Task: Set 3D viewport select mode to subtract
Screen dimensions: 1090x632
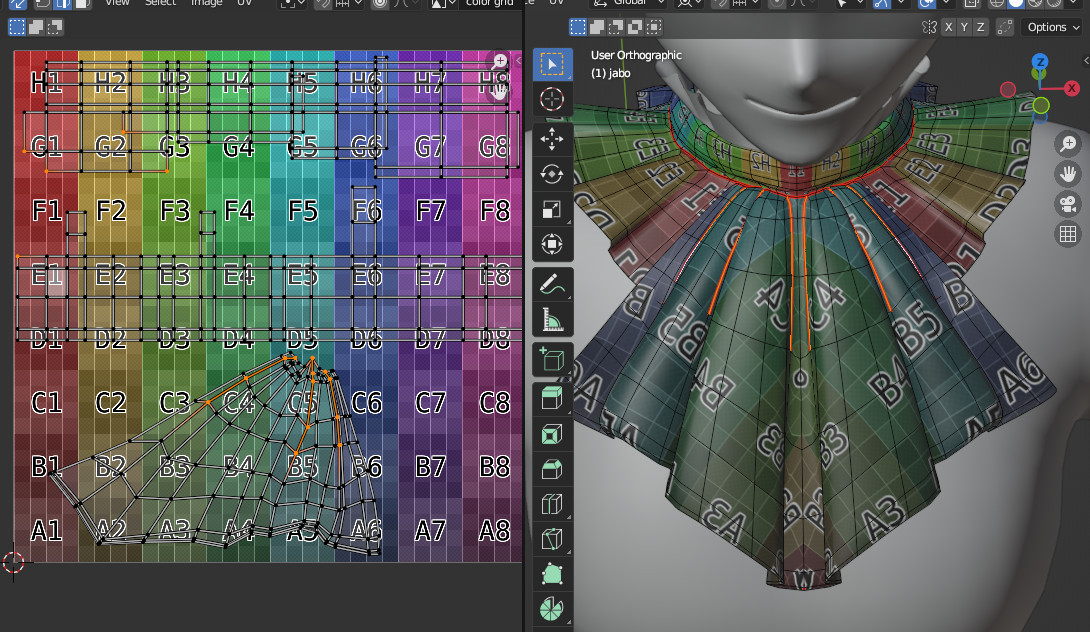Action: tap(615, 27)
